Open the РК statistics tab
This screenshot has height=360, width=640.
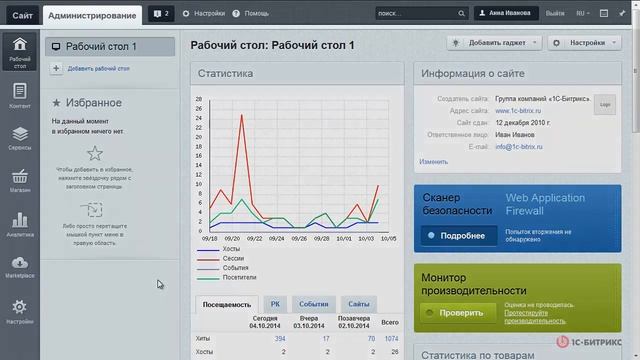point(276,304)
